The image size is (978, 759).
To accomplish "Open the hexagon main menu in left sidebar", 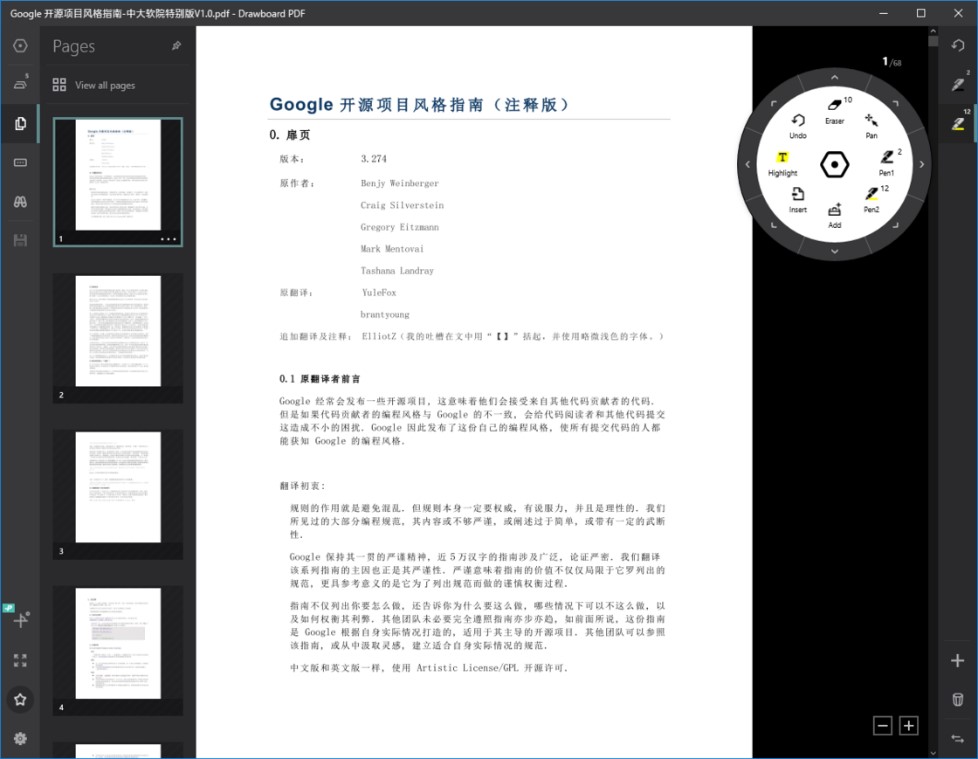I will click(x=20, y=46).
